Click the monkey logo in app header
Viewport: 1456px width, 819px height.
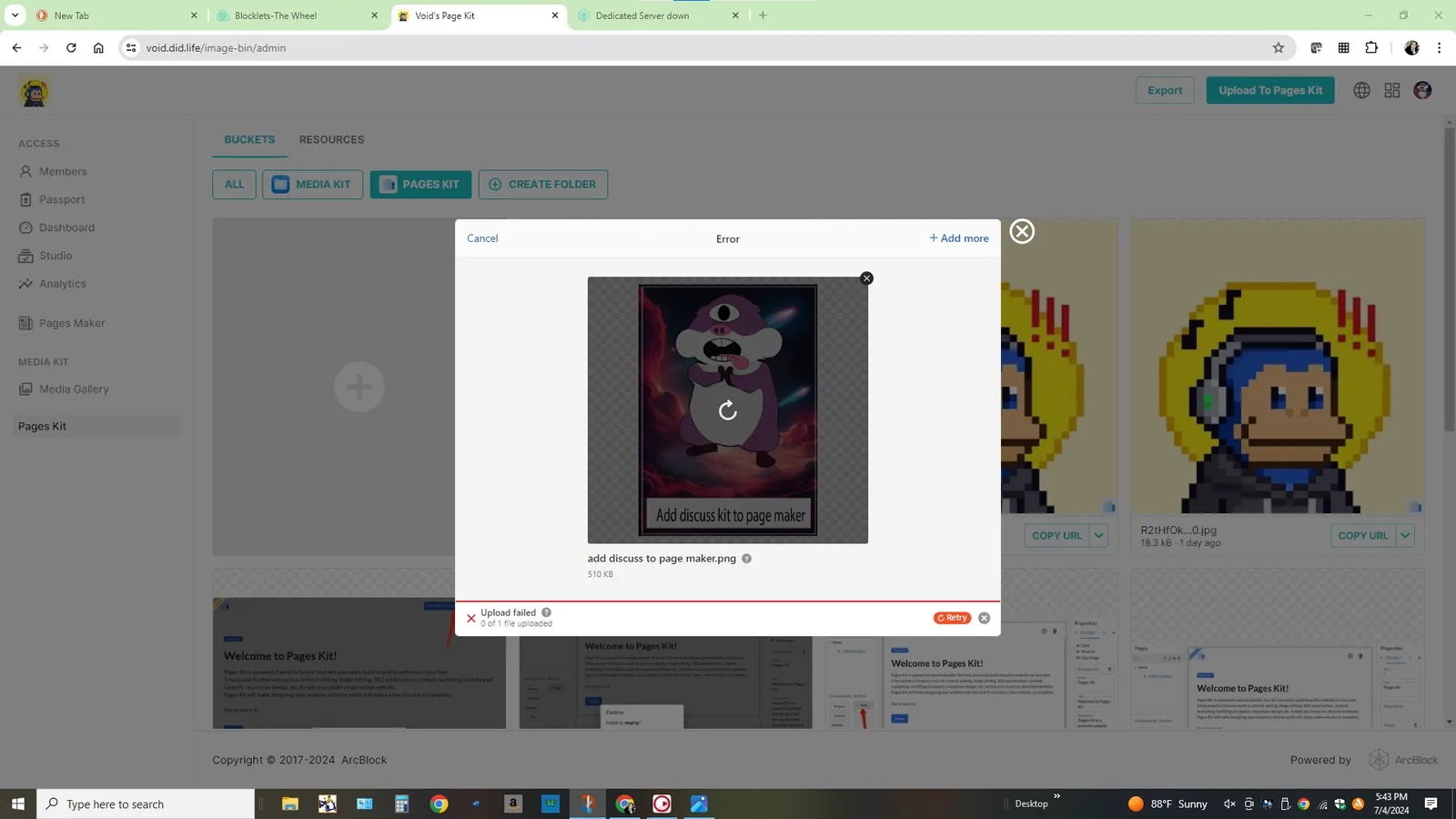click(35, 92)
